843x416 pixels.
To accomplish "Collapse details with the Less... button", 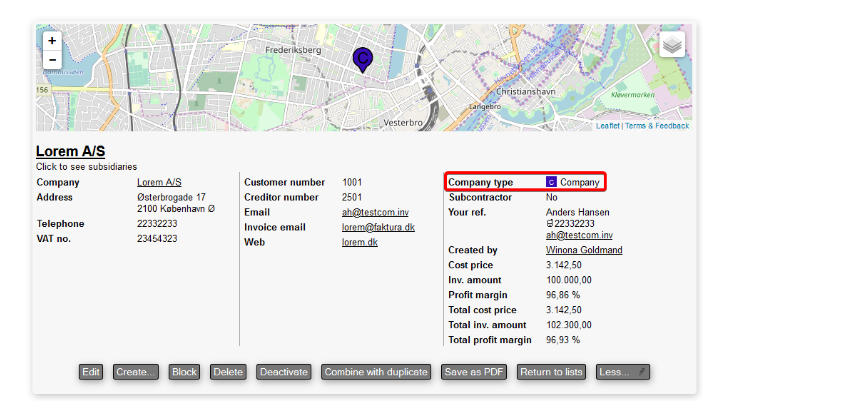I will tap(623, 372).
